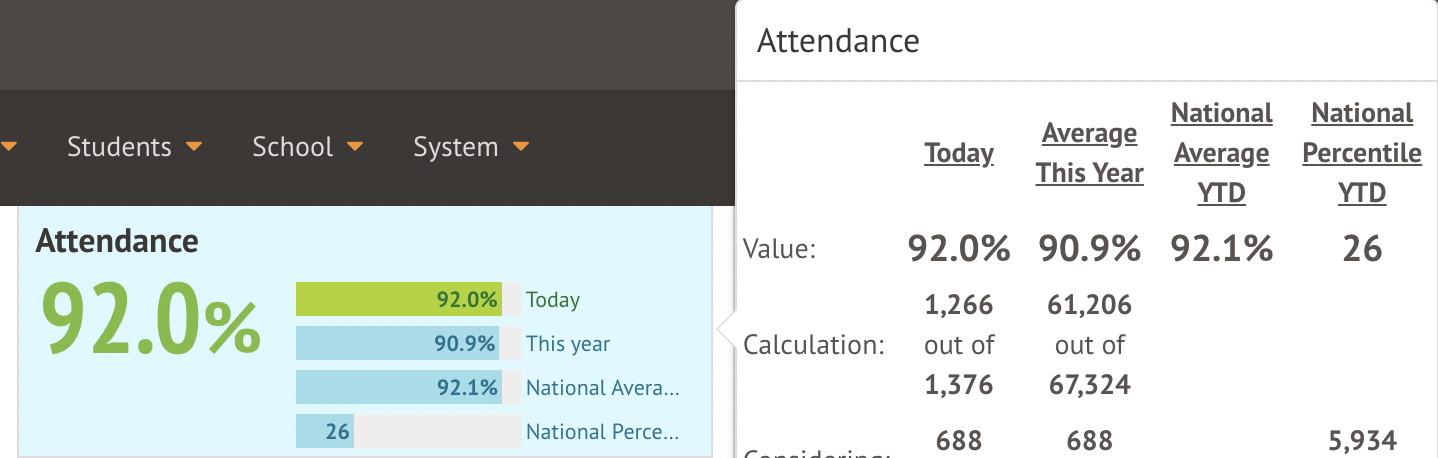The width and height of the screenshot is (1438, 458).
Task: Expand the orange arrow beside System
Action: (x=520, y=148)
